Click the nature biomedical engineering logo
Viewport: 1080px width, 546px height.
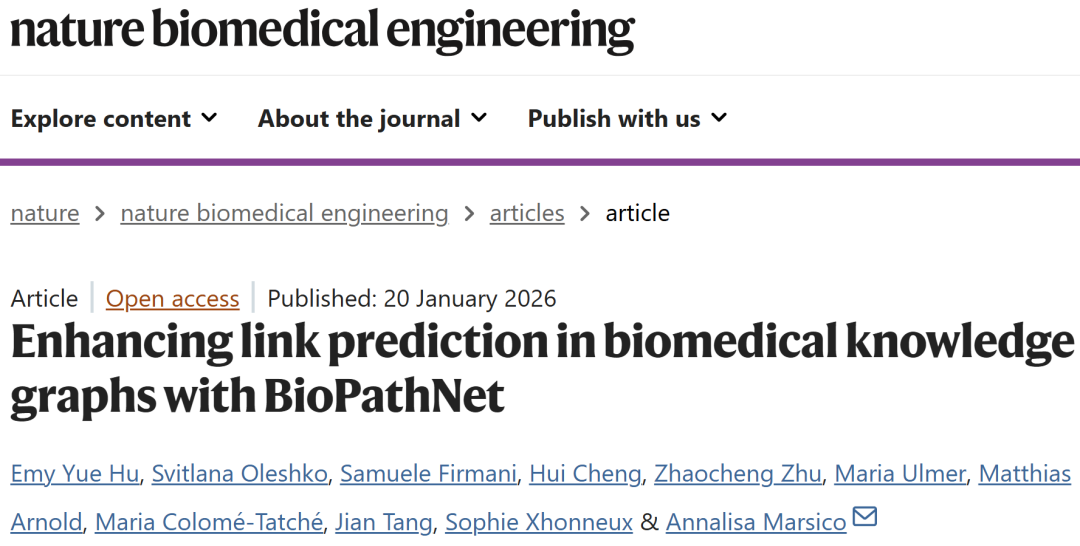click(x=322, y=30)
